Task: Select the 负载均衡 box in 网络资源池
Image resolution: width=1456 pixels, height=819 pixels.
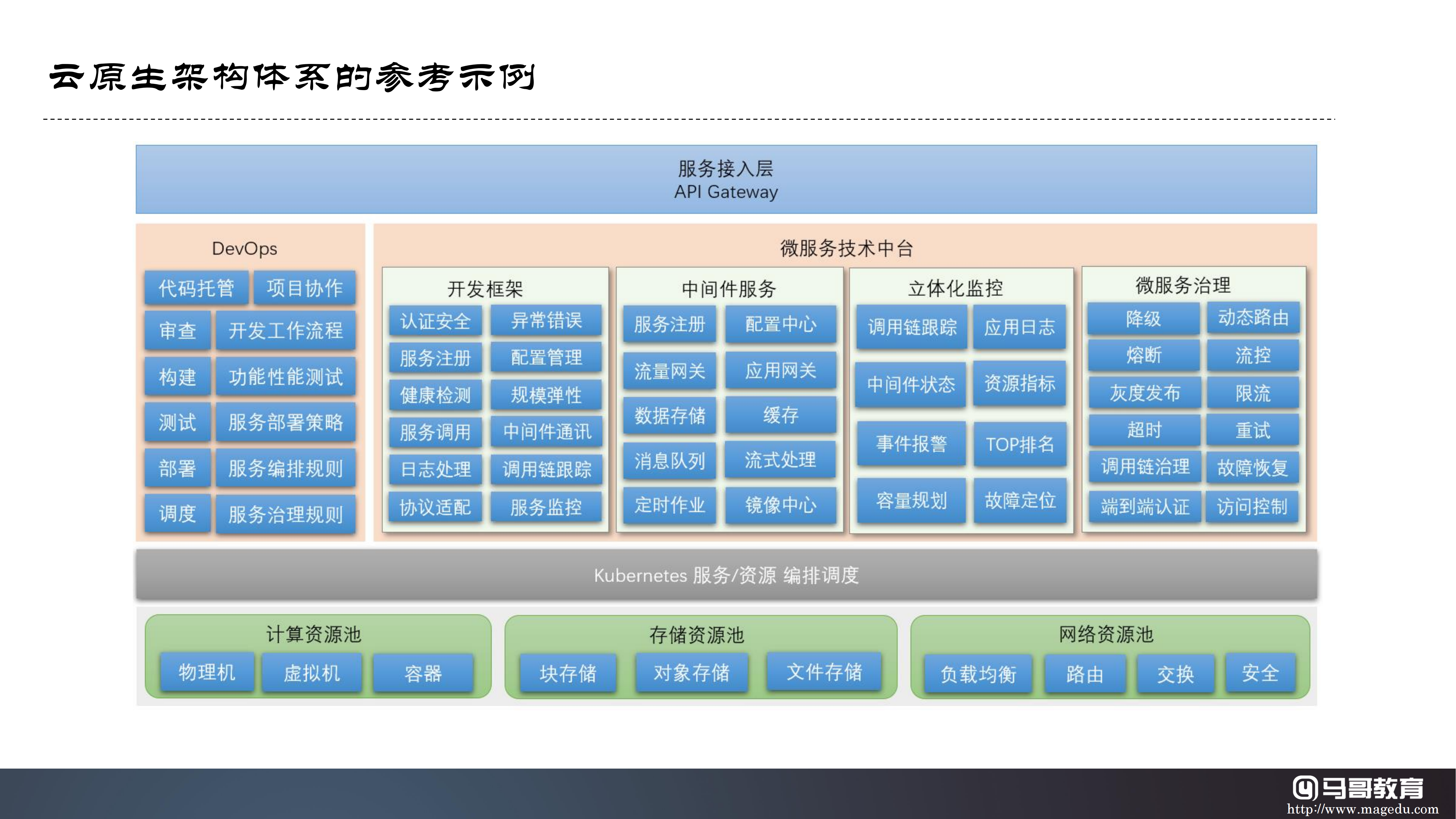Action: [978, 674]
